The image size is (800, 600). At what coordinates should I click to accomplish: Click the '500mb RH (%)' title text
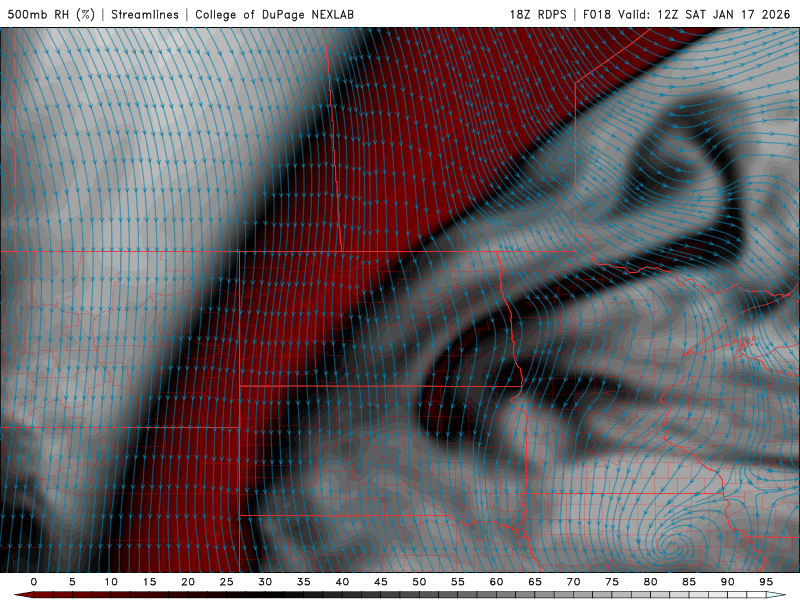coord(51,14)
